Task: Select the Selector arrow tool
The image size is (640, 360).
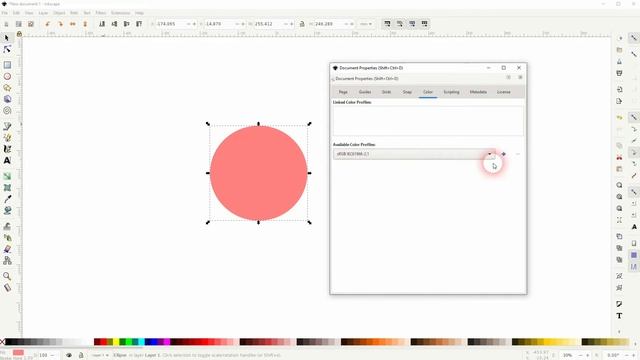Action: coord(7,38)
